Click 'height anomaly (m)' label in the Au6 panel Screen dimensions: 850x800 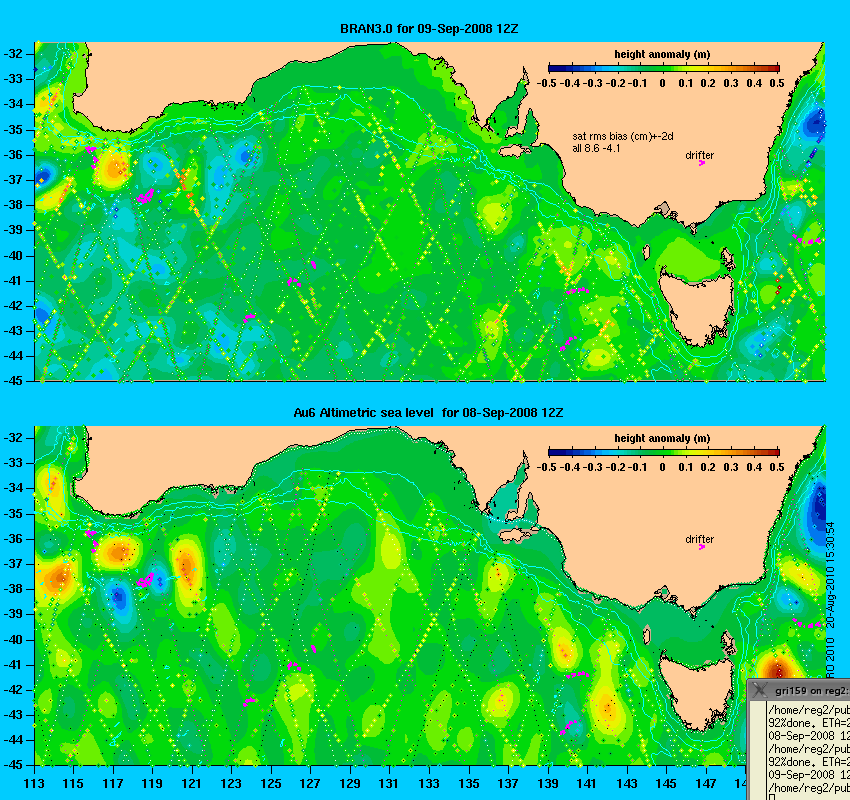[x=662, y=438]
